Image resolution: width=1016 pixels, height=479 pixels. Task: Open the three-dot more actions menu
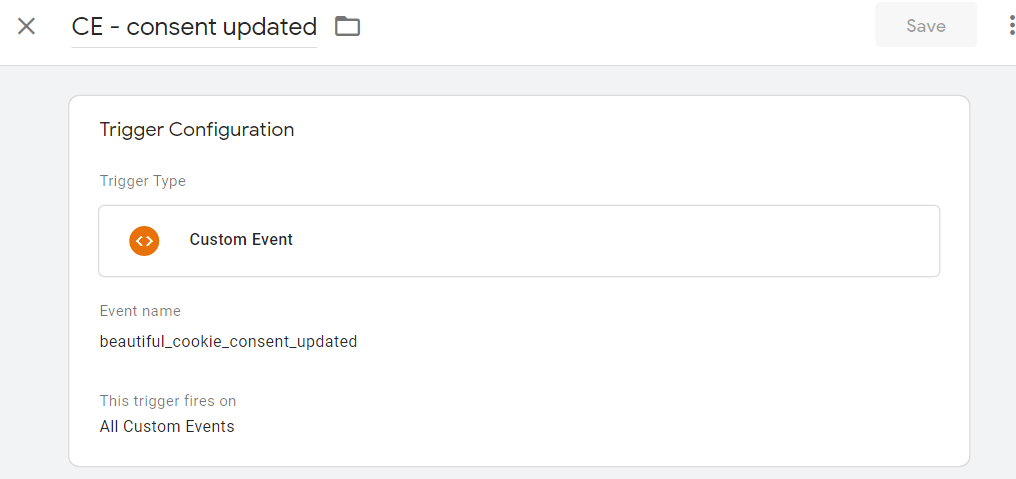click(x=1011, y=26)
